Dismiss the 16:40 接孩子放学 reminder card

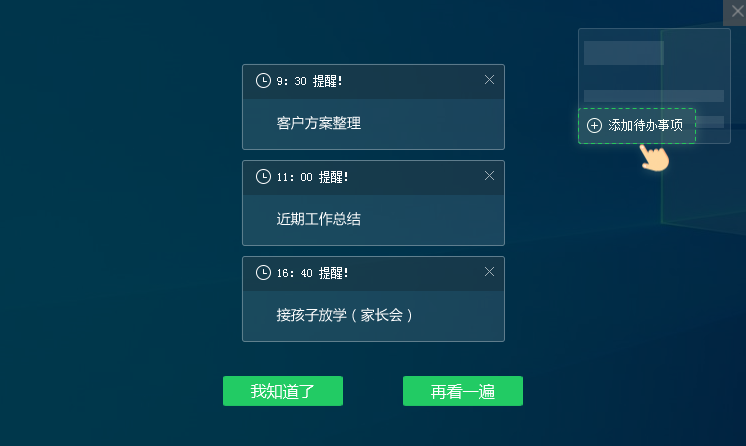point(489,271)
